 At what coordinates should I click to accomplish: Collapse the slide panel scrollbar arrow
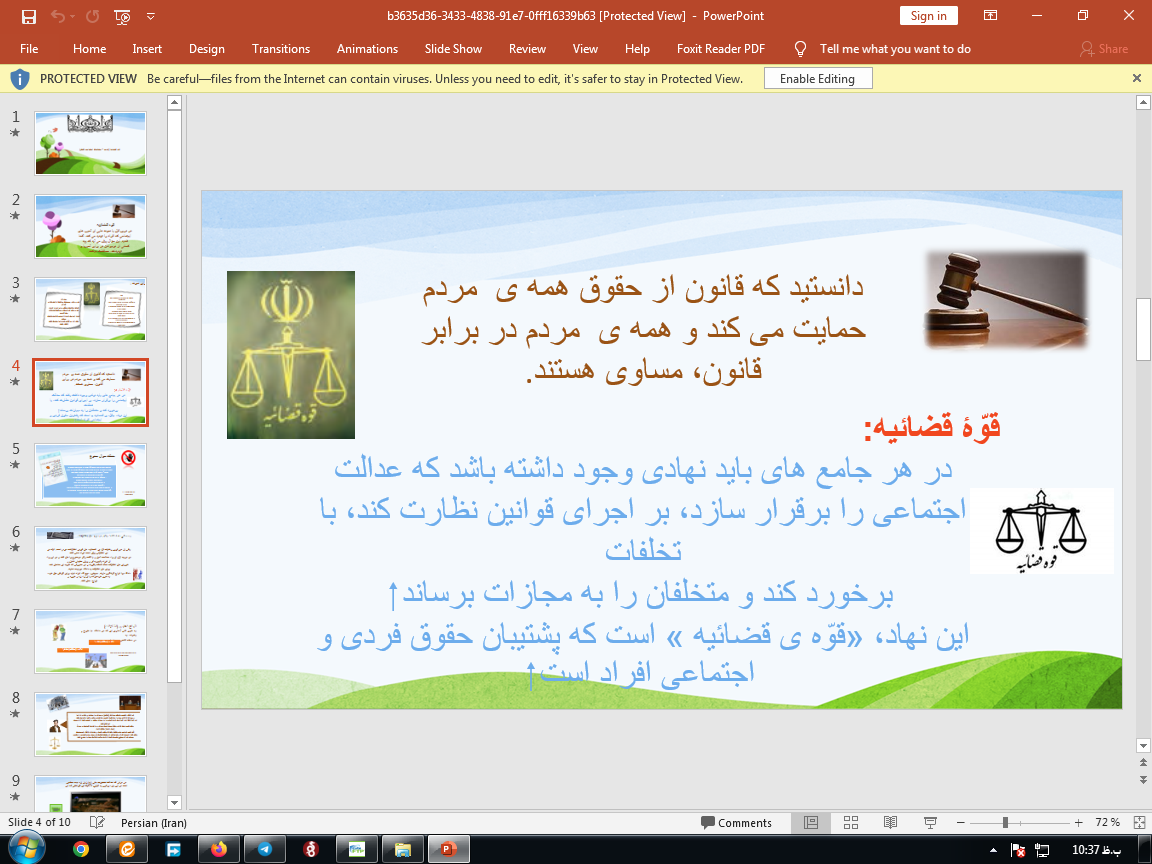pyautogui.click(x=174, y=802)
